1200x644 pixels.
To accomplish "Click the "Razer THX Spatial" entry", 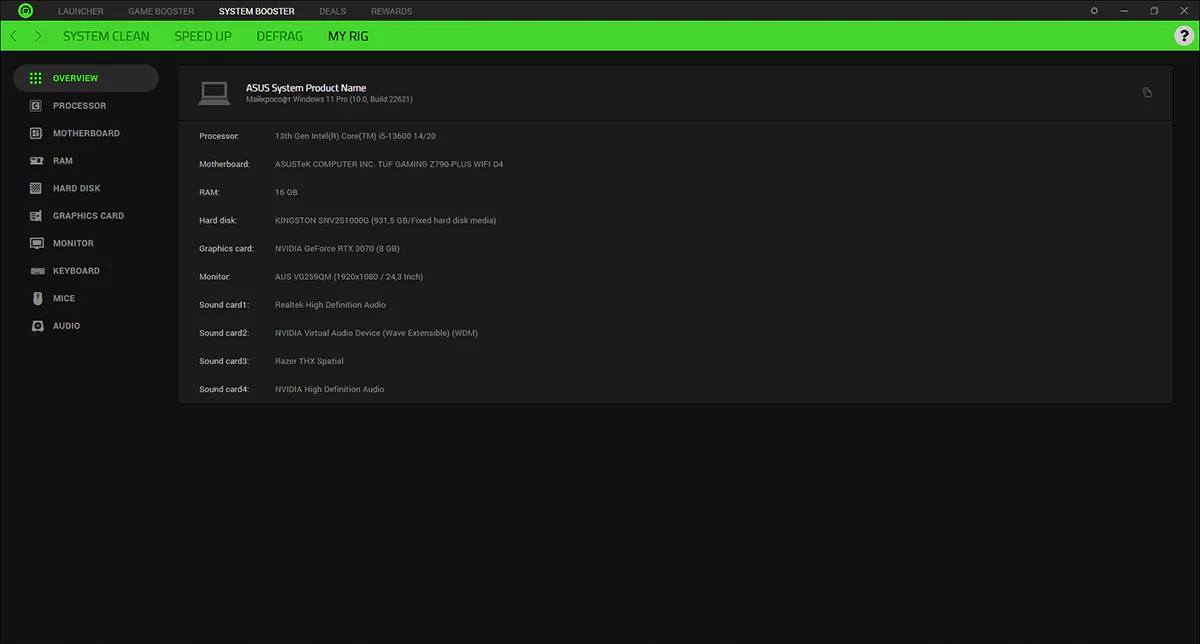I will tap(309, 361).
